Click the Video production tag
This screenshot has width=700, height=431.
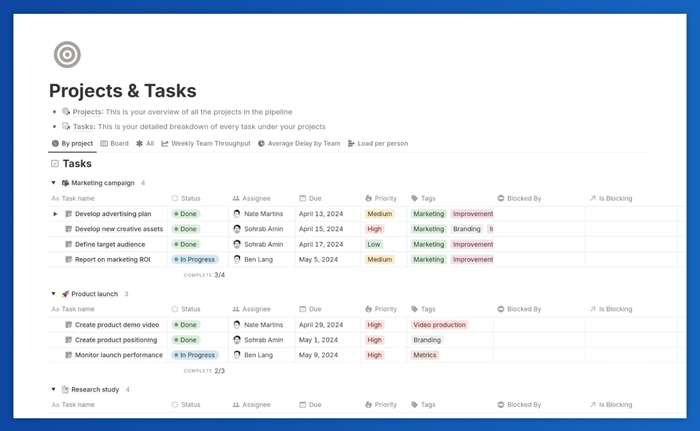point(439,325)
